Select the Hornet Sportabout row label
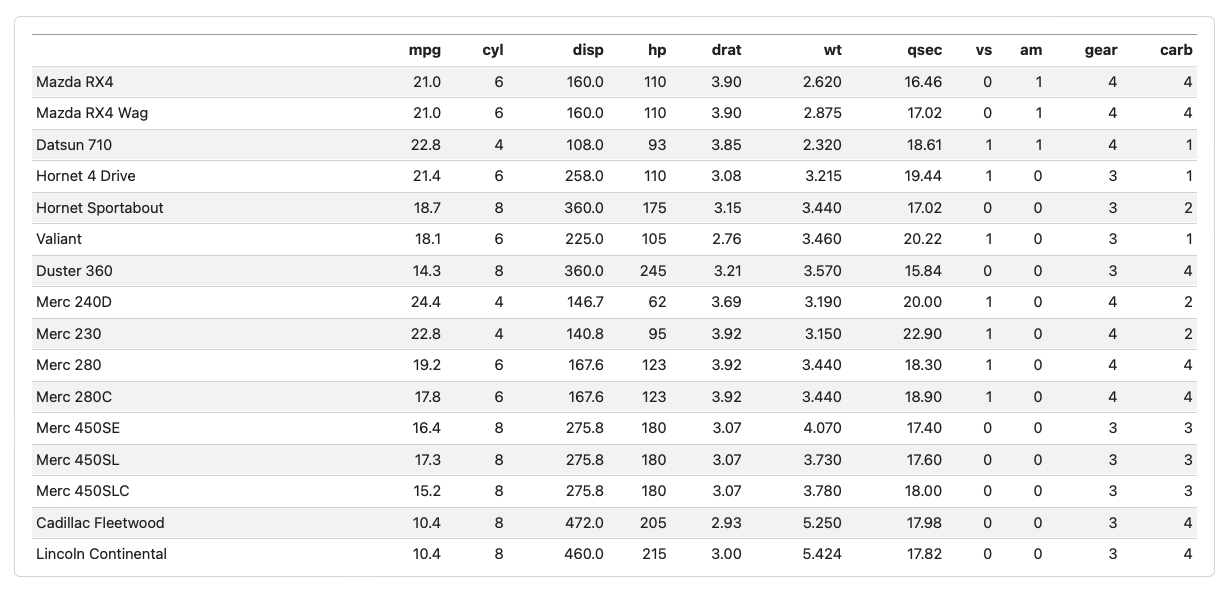The image size is (1230, 592). [x=100, y=208]
